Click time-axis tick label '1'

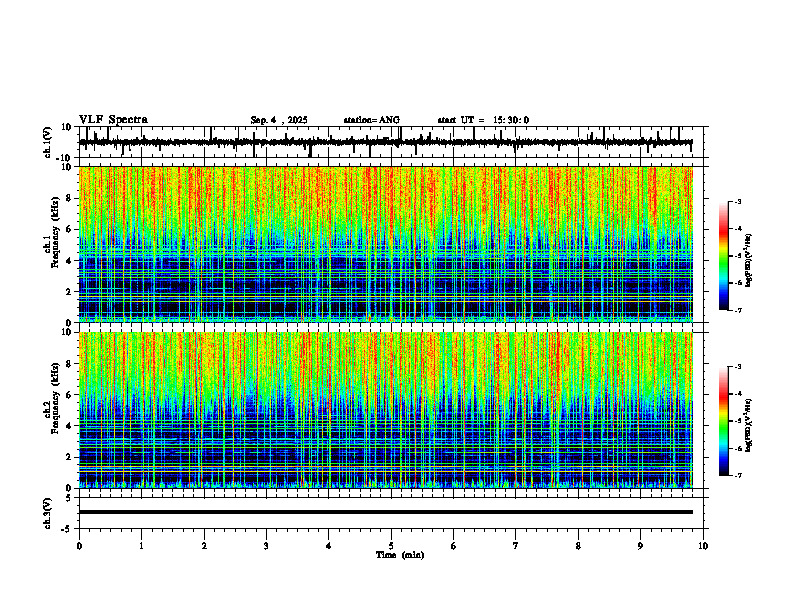click(141, 546)
